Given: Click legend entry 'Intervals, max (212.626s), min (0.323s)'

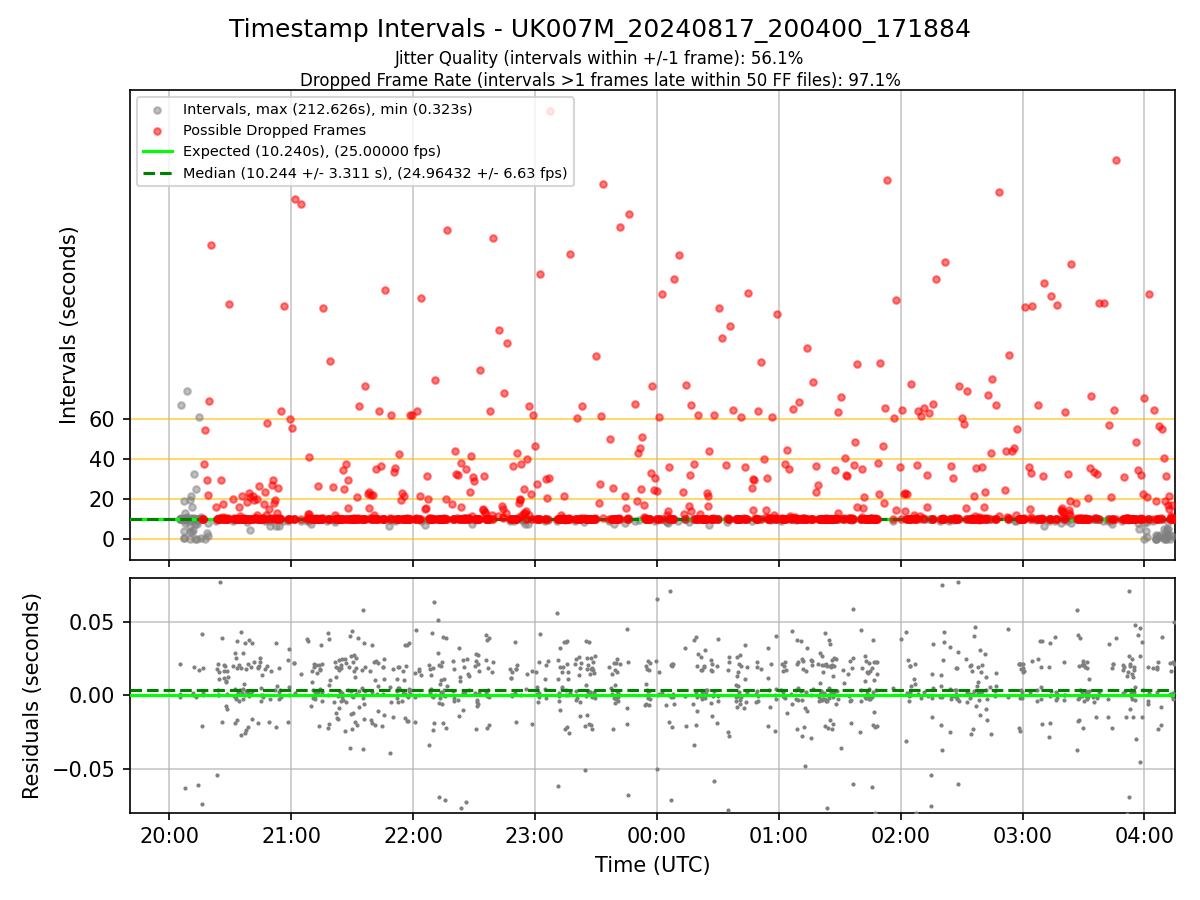Looking at the screenshot, I should (x=328, y=108).
